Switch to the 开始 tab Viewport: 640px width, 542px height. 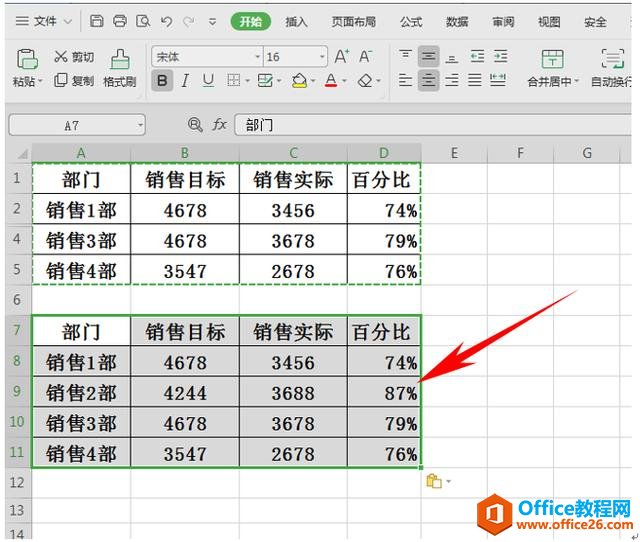tap(251, 21)
